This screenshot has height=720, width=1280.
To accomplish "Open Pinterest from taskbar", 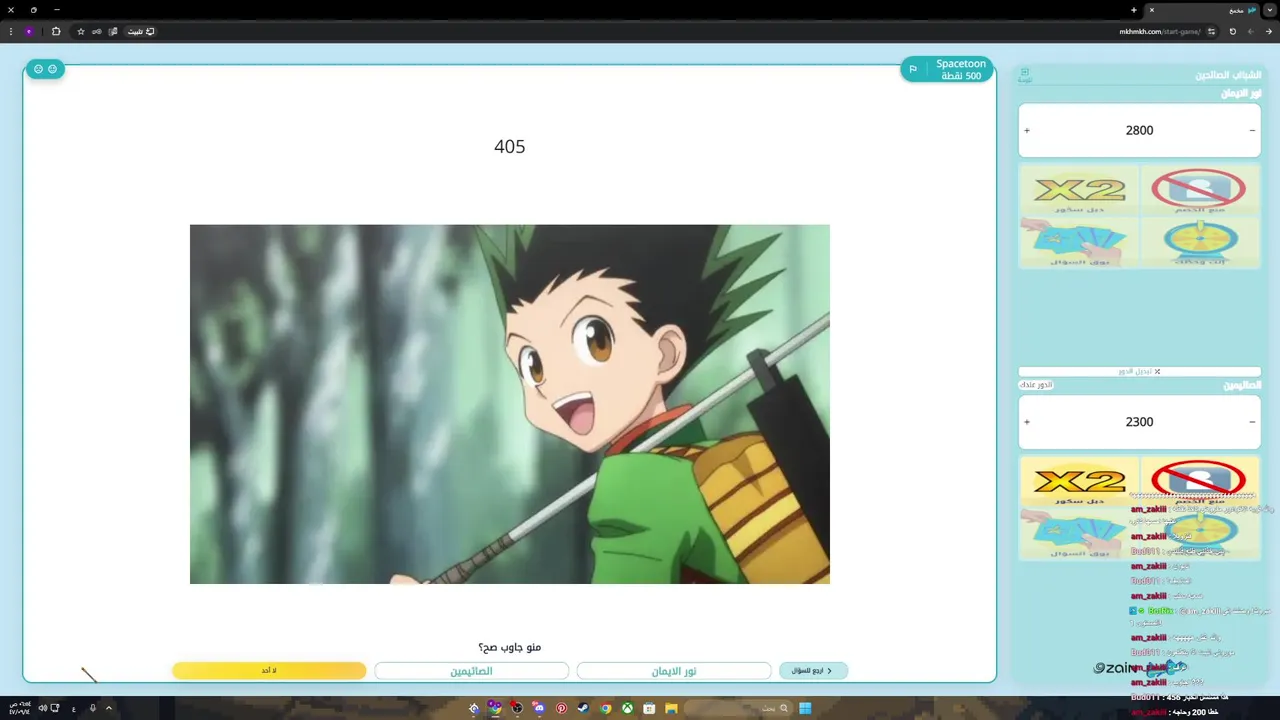I will click(x=561, y=708).
